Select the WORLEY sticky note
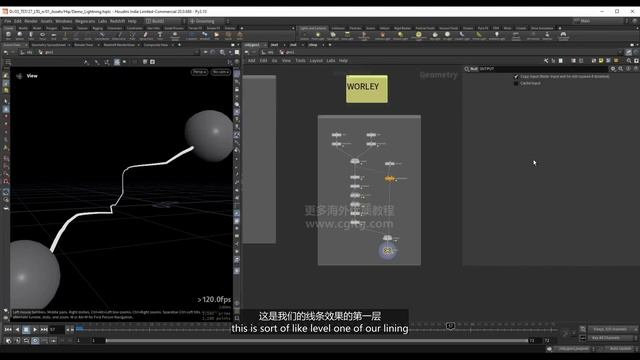Image resolution: width=640 pixels, height=360 pixels. pyautogui.click(x=367, y=89)
